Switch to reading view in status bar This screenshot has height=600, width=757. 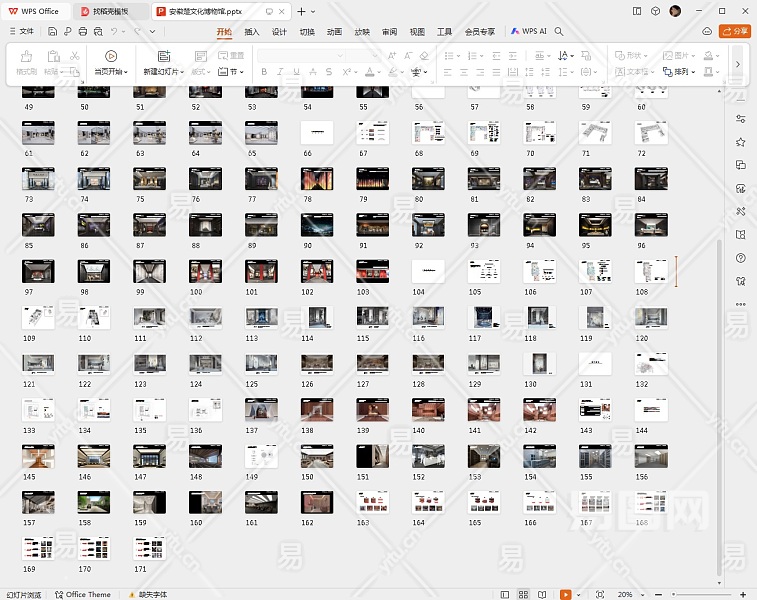(x=541, y=594)
